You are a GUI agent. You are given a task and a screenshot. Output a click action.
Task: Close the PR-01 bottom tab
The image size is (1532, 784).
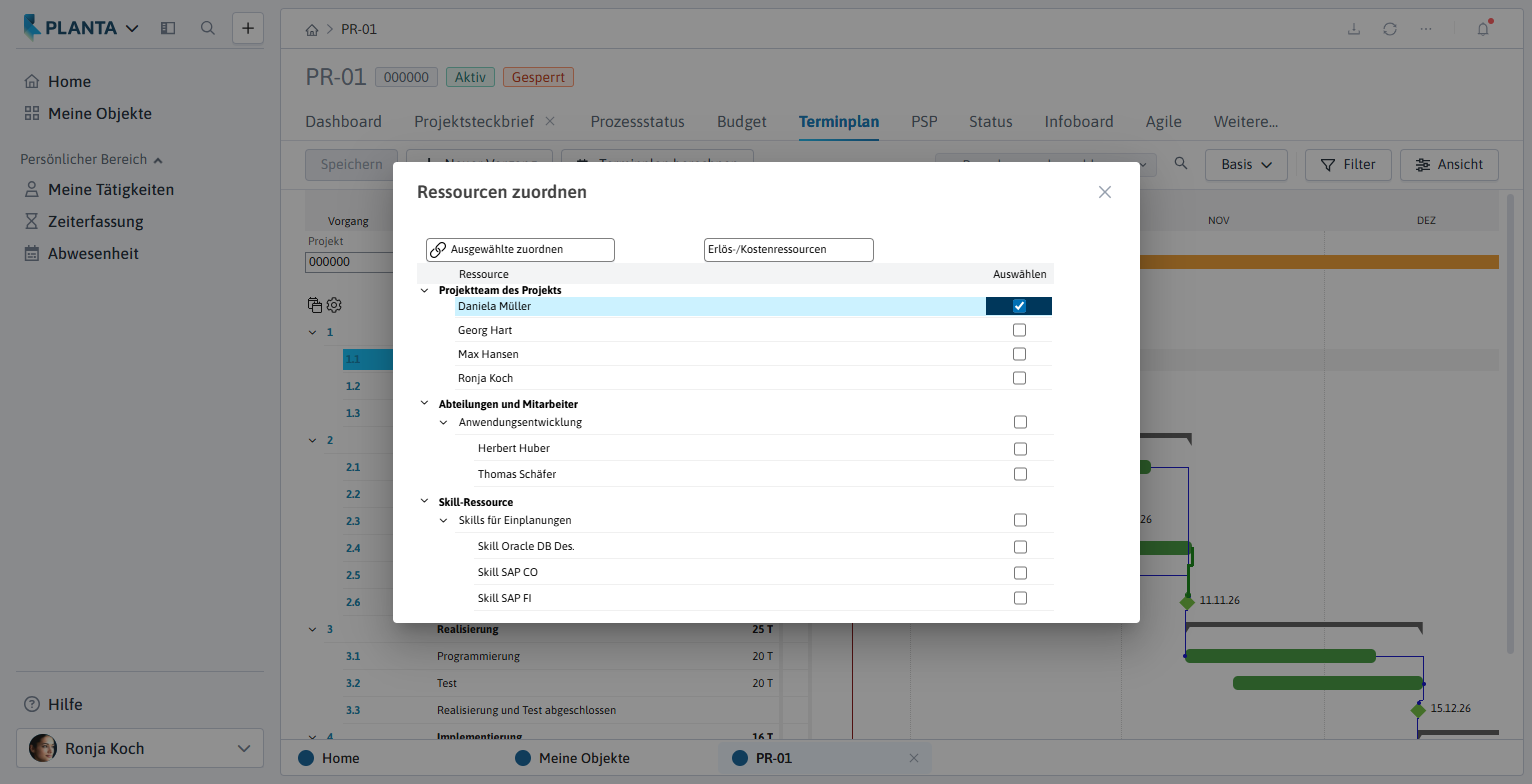tap(913, 758)
